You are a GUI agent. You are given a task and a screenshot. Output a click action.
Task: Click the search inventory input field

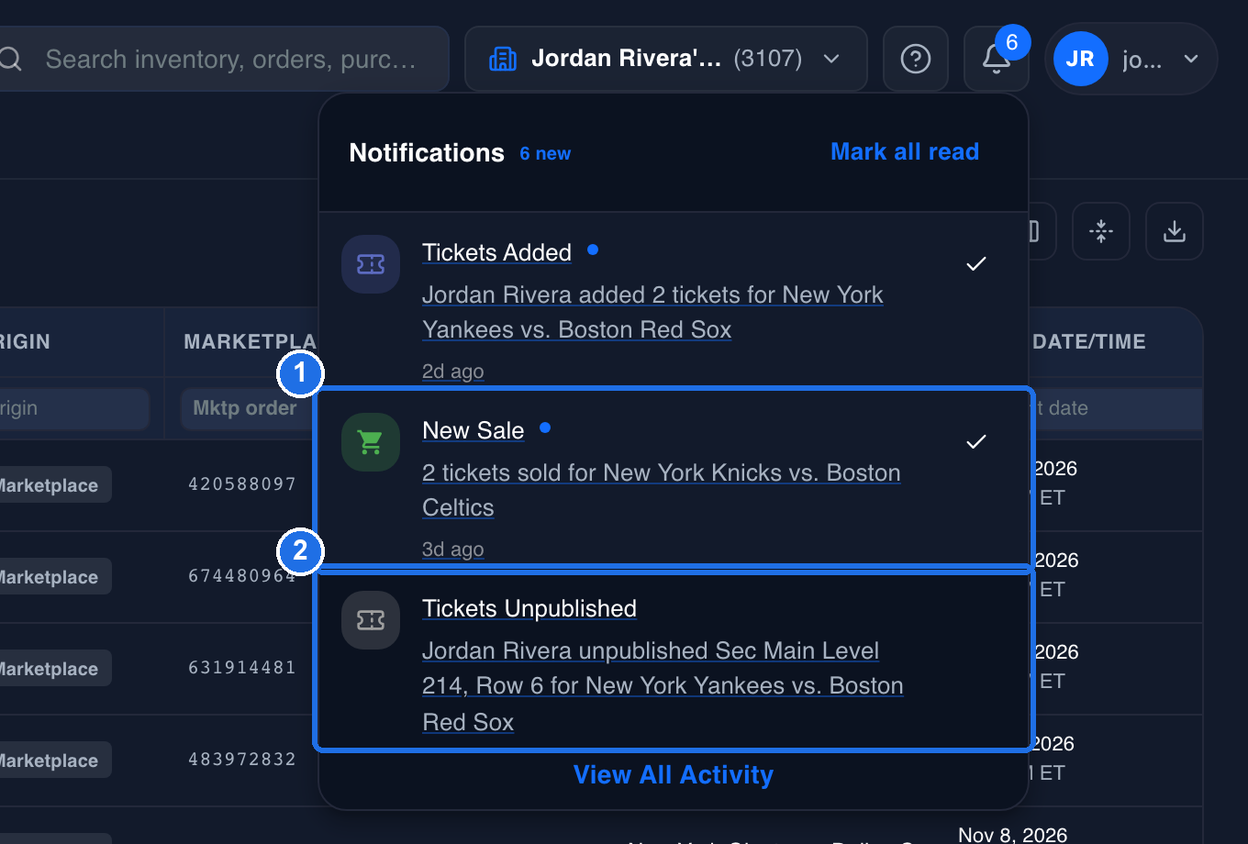[231, 59]
